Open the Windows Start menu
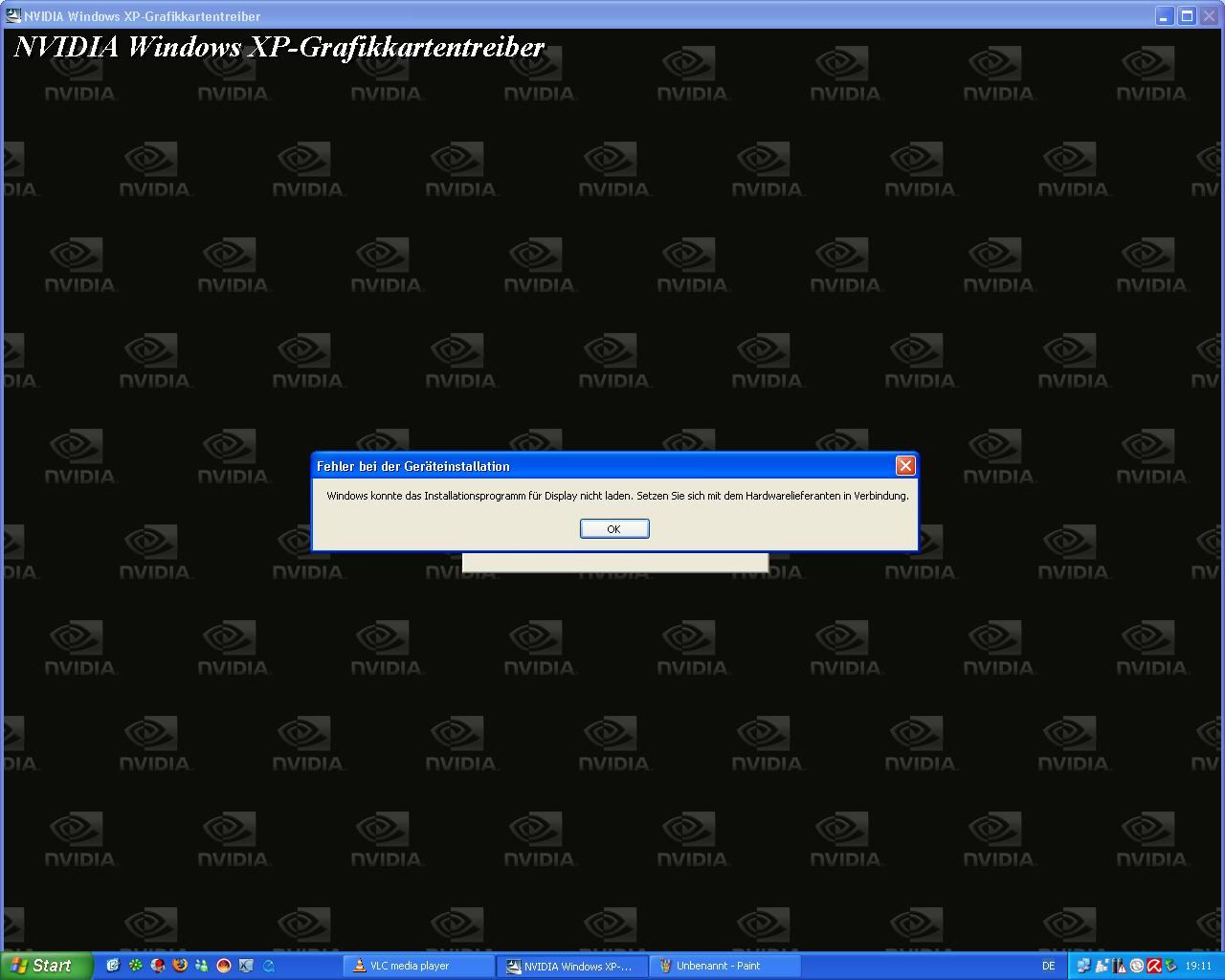The height and width of the screenshot is (980, 1225). 46,966
